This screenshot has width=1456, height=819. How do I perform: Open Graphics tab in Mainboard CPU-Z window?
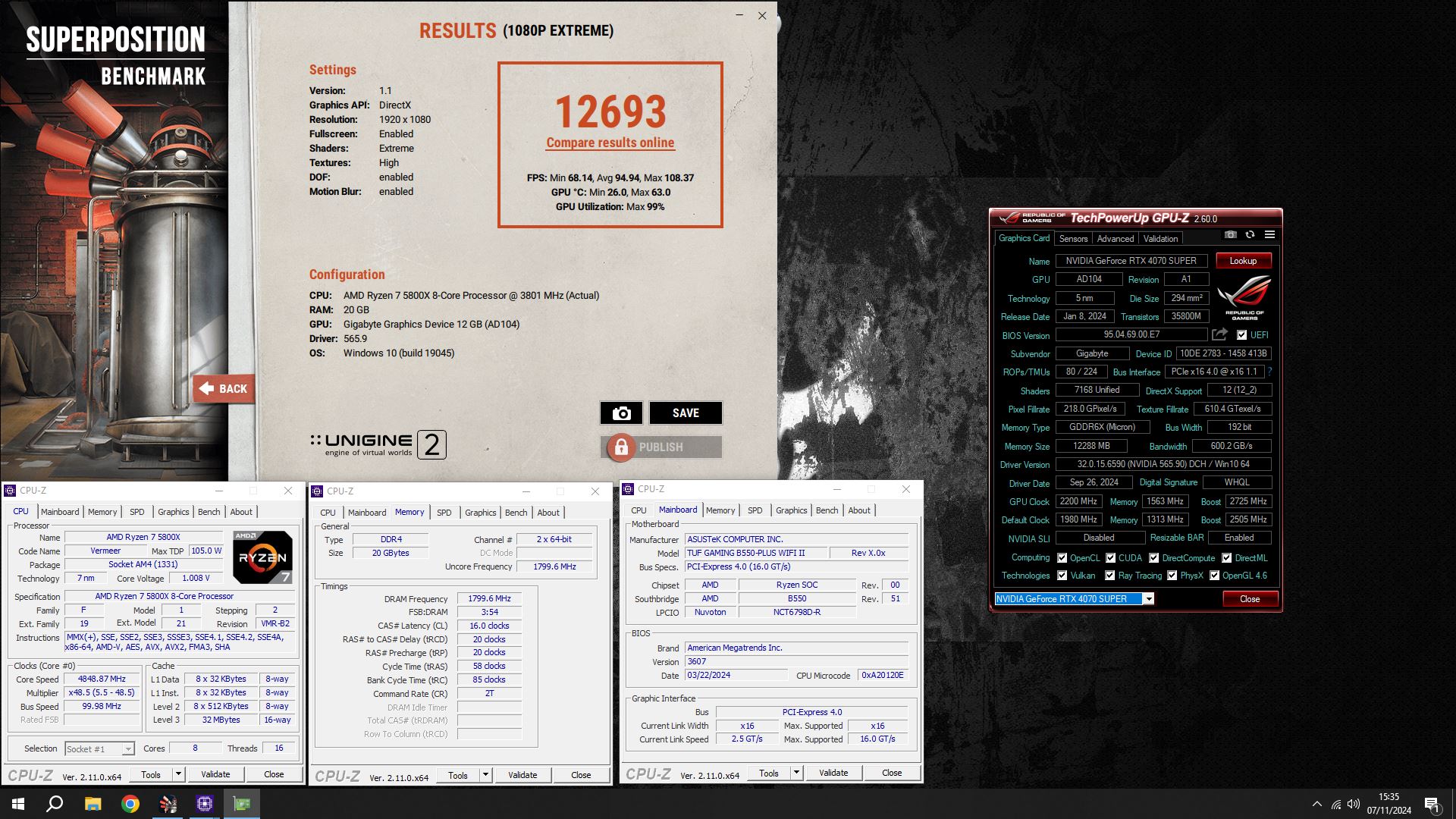click(791, 510)
